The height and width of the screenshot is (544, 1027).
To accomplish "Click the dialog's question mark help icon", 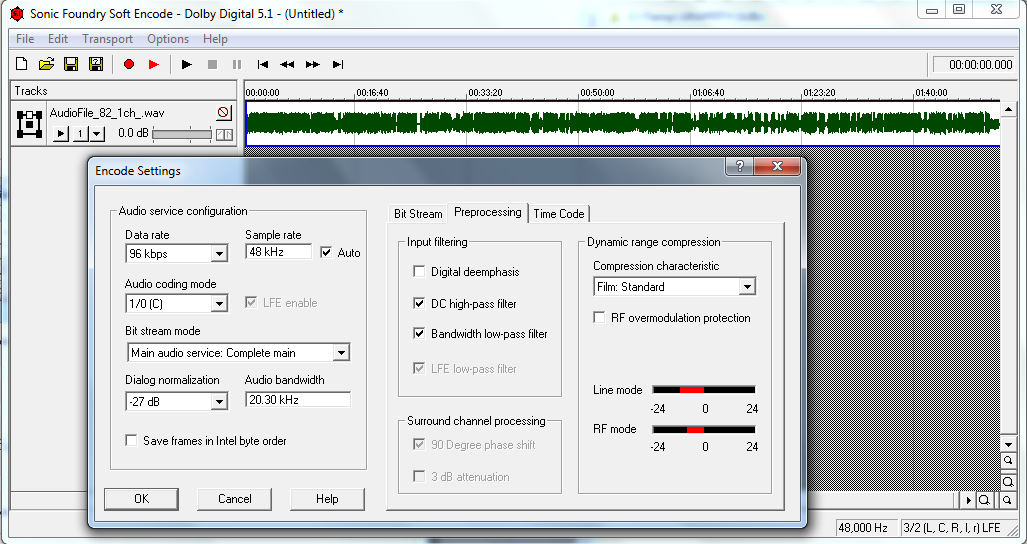I will click(739, 166).
